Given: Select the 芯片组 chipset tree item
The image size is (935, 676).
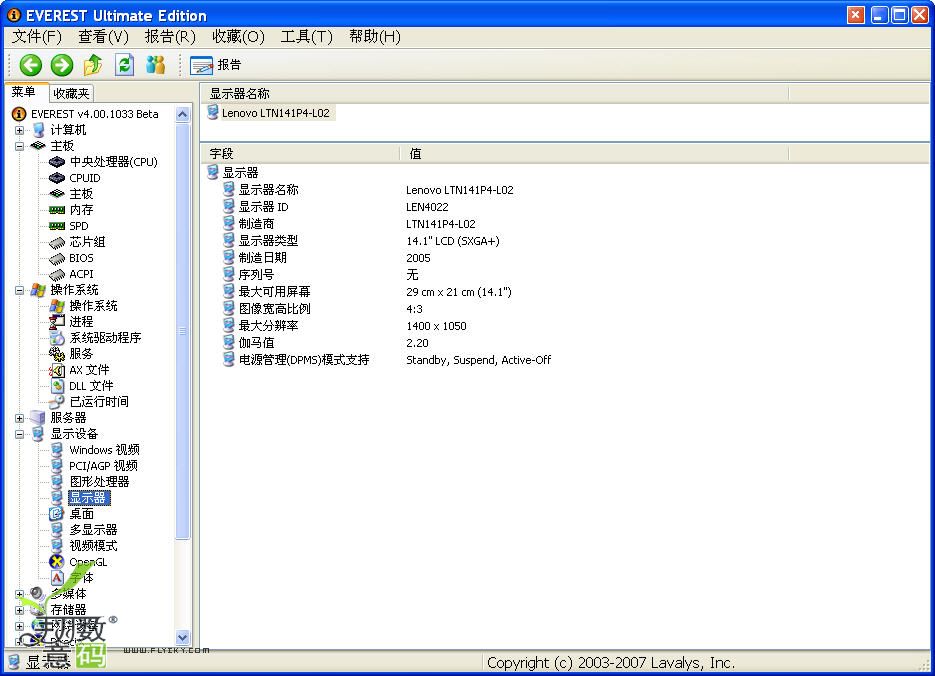Looking at the screenshot, I should click(87, 242).
